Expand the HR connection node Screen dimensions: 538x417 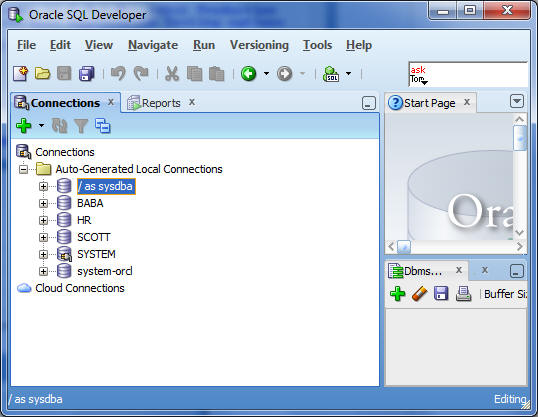pos(43,220)
